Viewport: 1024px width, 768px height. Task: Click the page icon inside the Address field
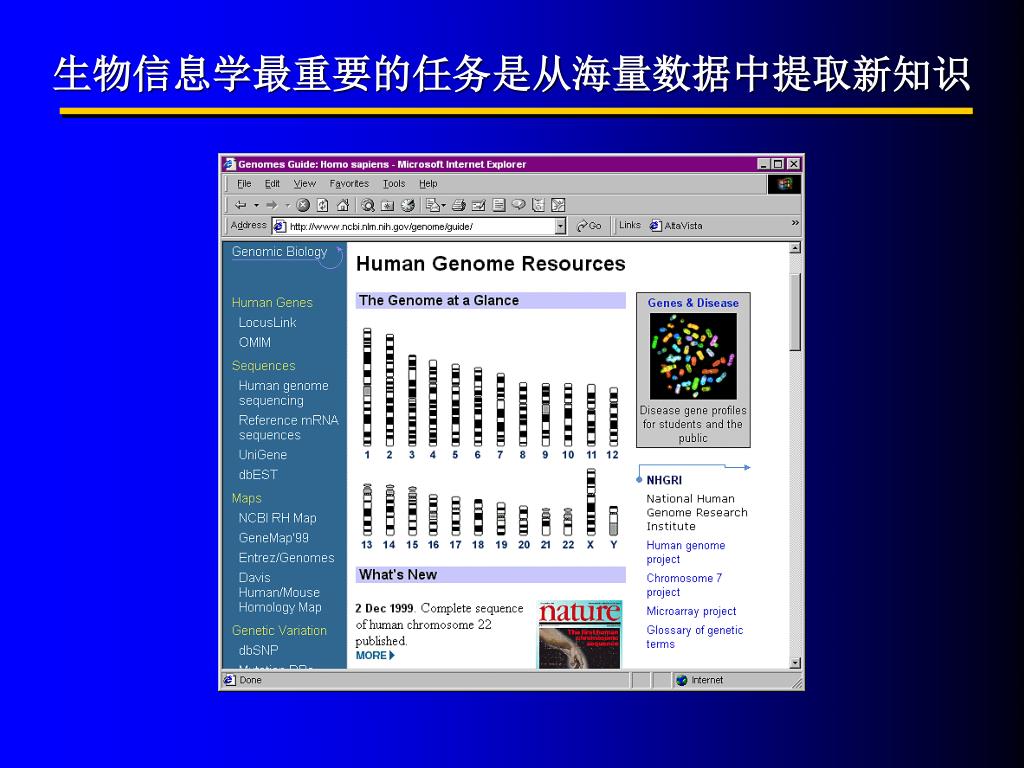280,227
